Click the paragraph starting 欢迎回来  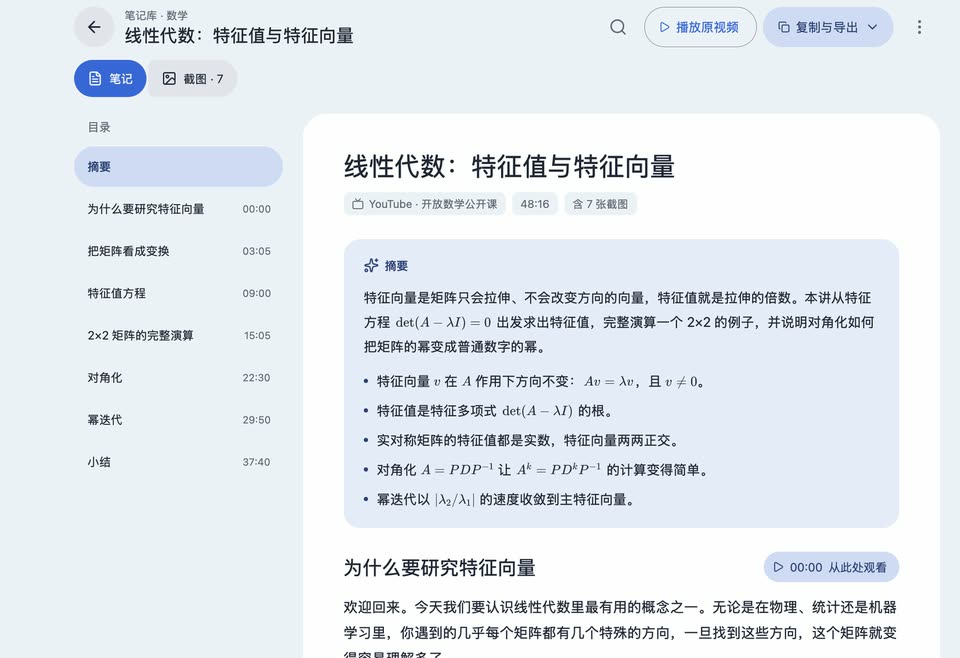pyautogui.click(x=620, y=631)
